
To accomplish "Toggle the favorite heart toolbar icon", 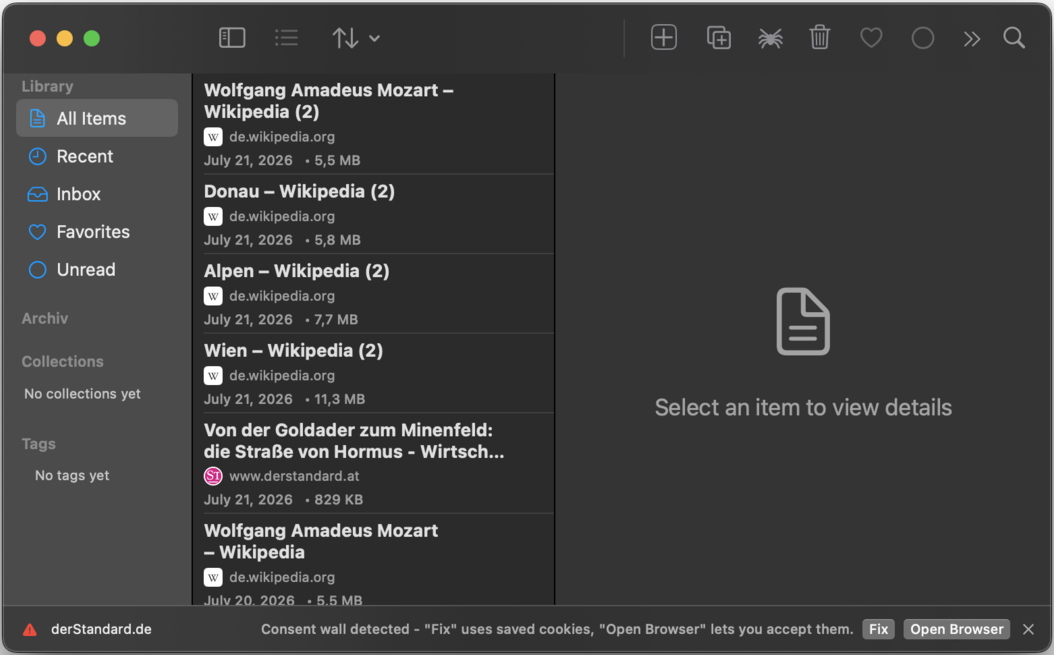I will coord(871,38).
